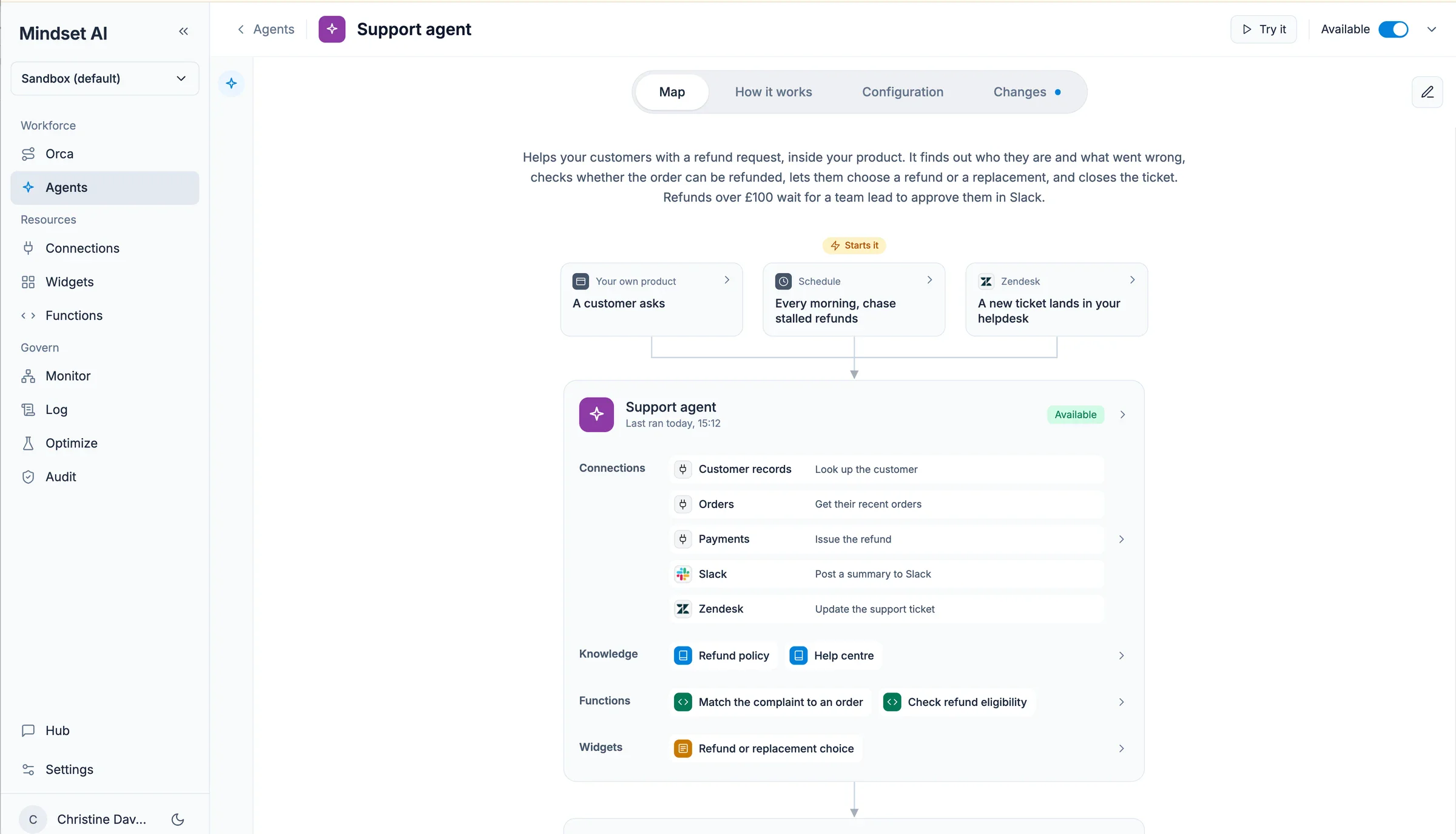Viewport: 1456px width, 834px height.
Task: Collapse the sidebar with double-chevron icon
Action: click(x=183, y=32)
